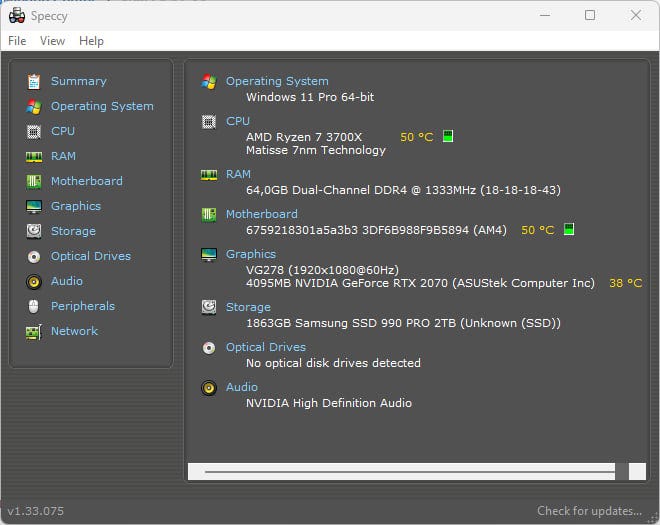The height and width of the screenshot is (525, 660).
Task: Click the Speccy app icon in title bar
Action: pyautogui.click(x=17, y=16)
